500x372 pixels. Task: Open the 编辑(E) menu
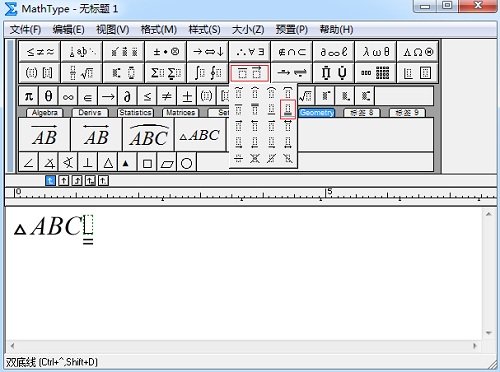(x=69, y=30)
